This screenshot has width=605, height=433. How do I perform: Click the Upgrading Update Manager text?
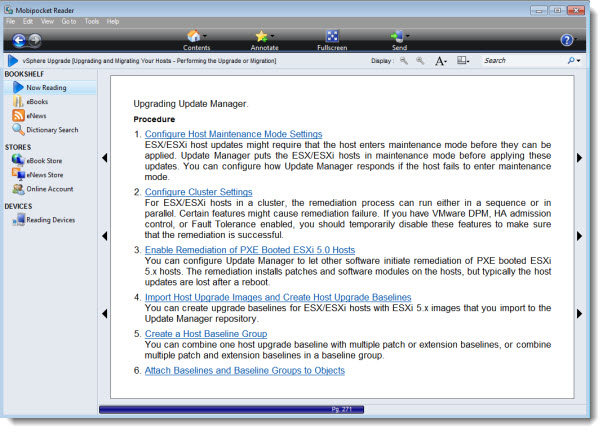click(x=191, y=104)
